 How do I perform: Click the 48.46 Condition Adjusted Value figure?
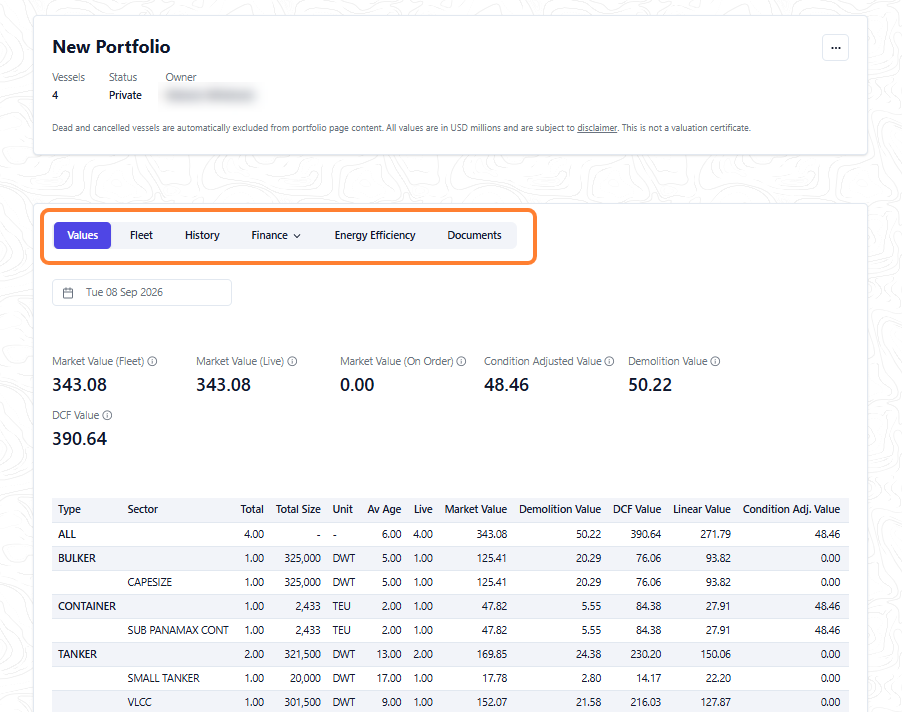[506, 385]
